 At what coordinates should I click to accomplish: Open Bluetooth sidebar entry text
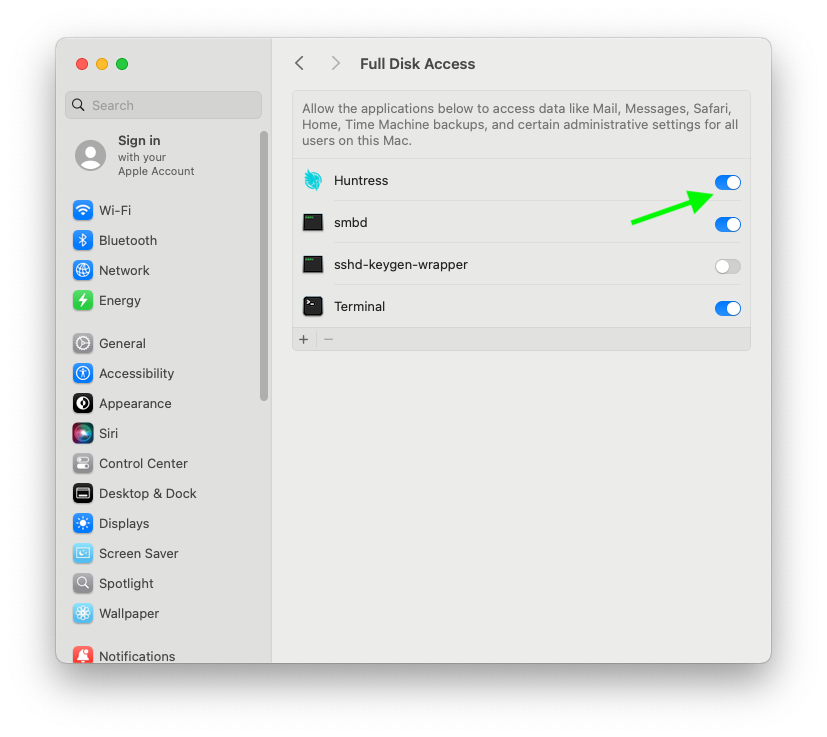[x=128, y=241]
